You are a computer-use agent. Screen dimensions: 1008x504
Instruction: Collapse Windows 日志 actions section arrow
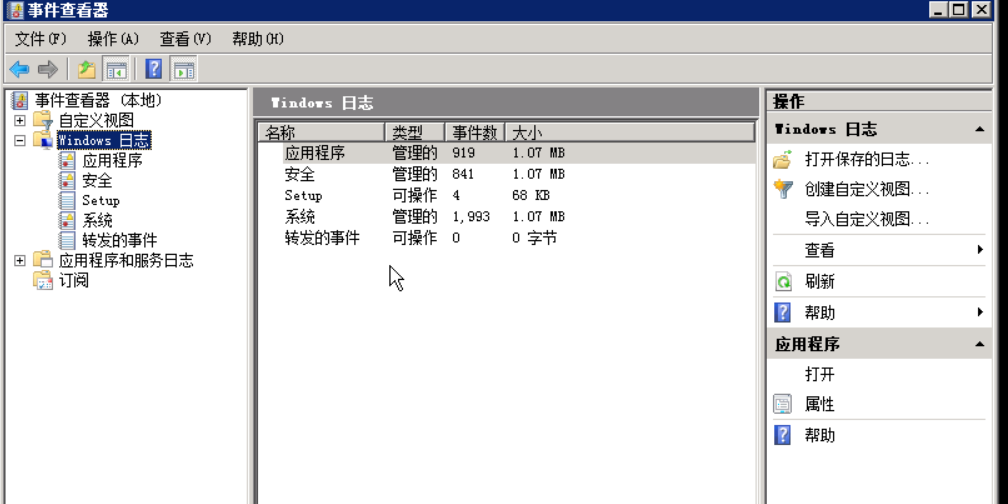979,129
